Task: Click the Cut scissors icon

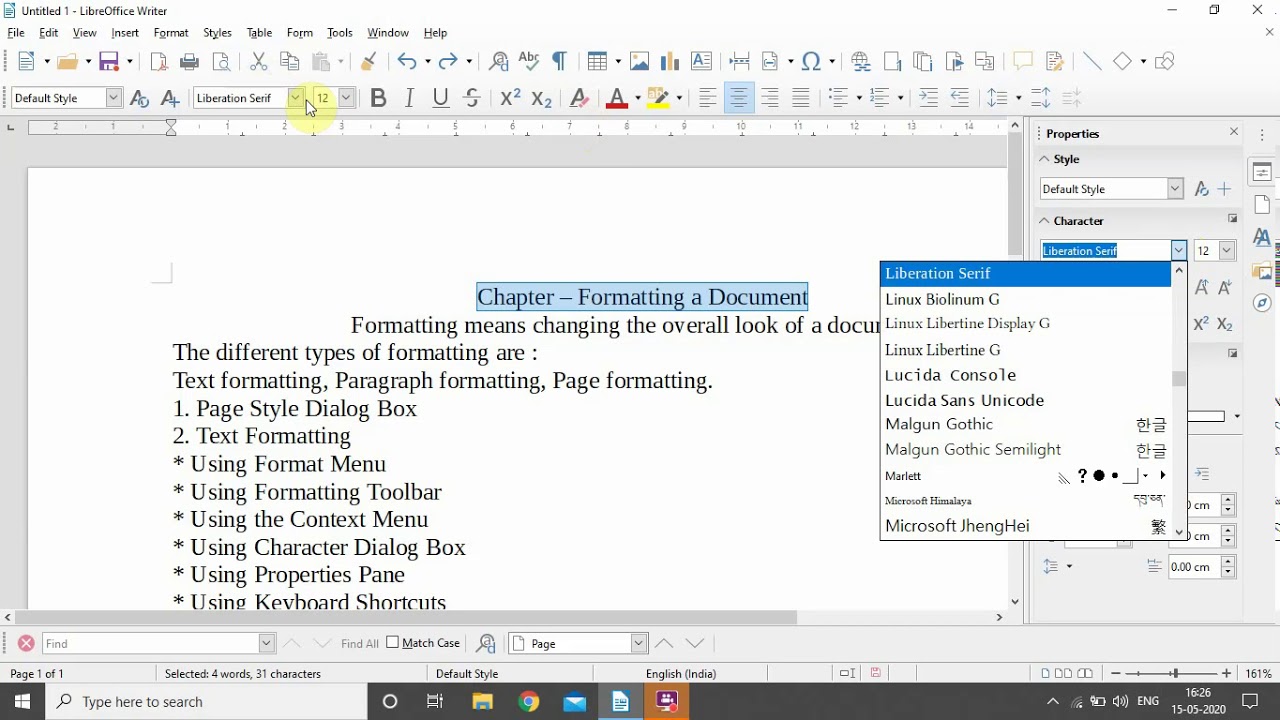Action: tap(259, 62)
